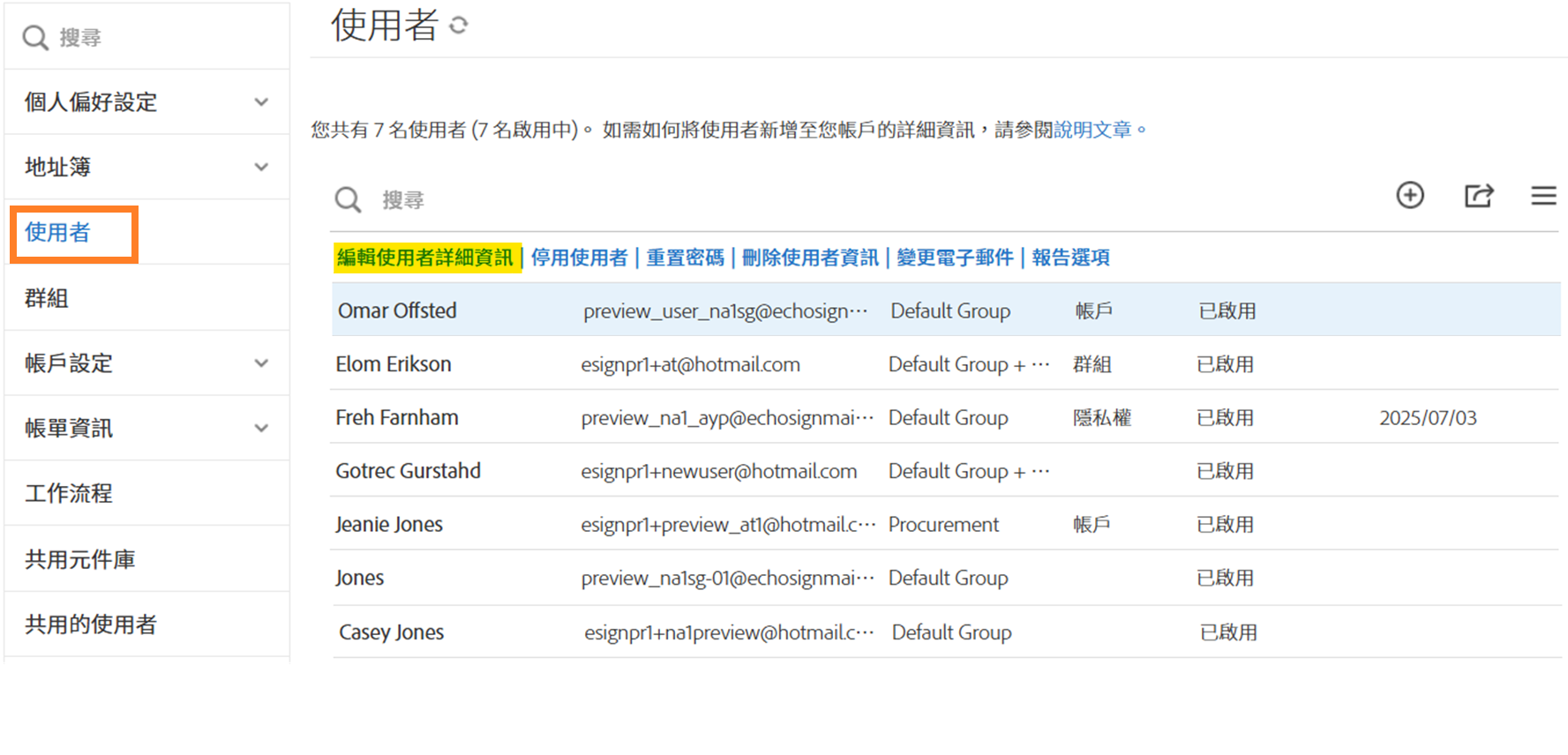Click the 停用使用者 link
Image resolution: width=1568 pixels, height=755 pixels.
pos(579,258)
